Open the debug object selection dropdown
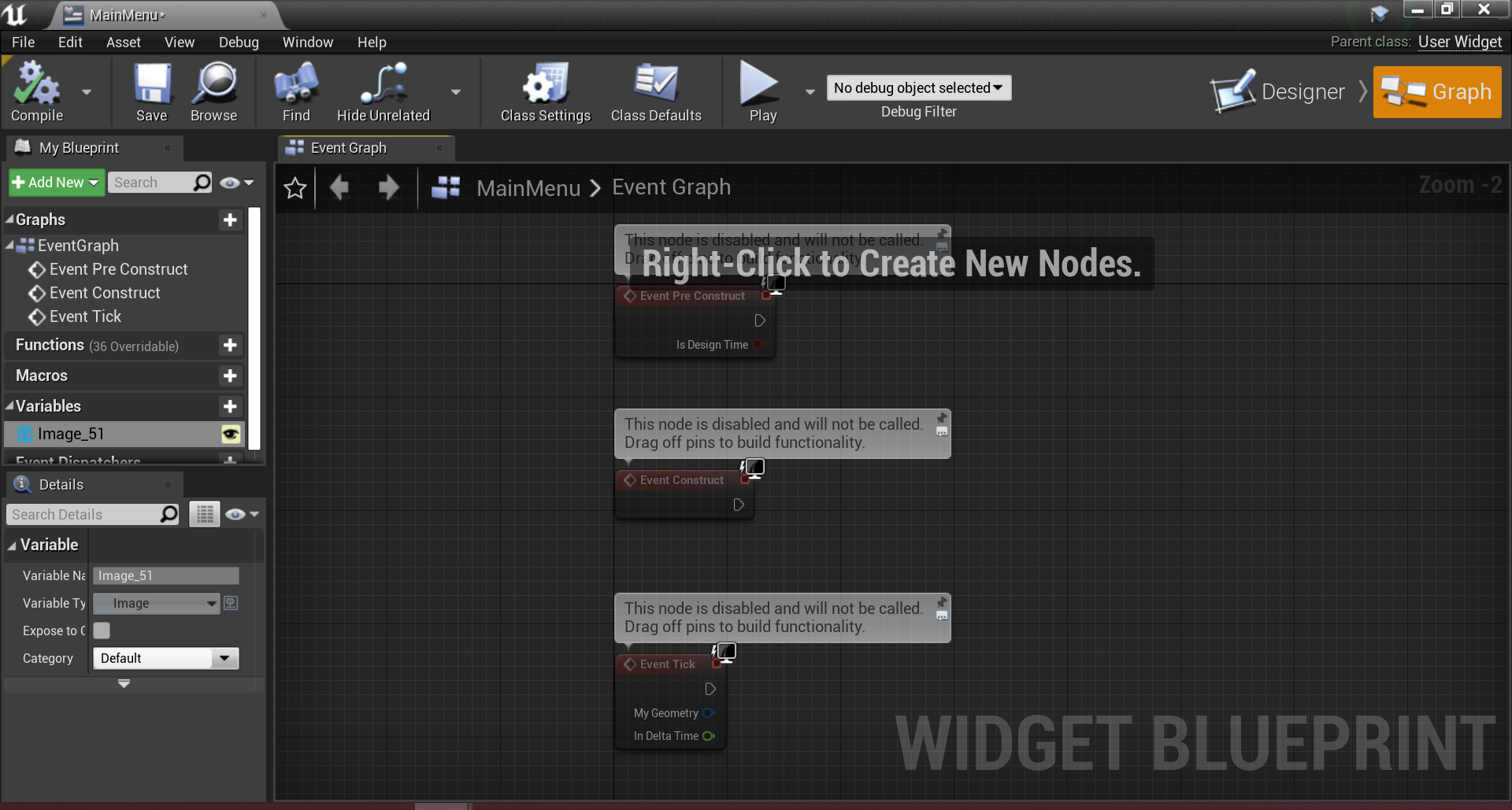1512x810 pixels. coord(918,88)
